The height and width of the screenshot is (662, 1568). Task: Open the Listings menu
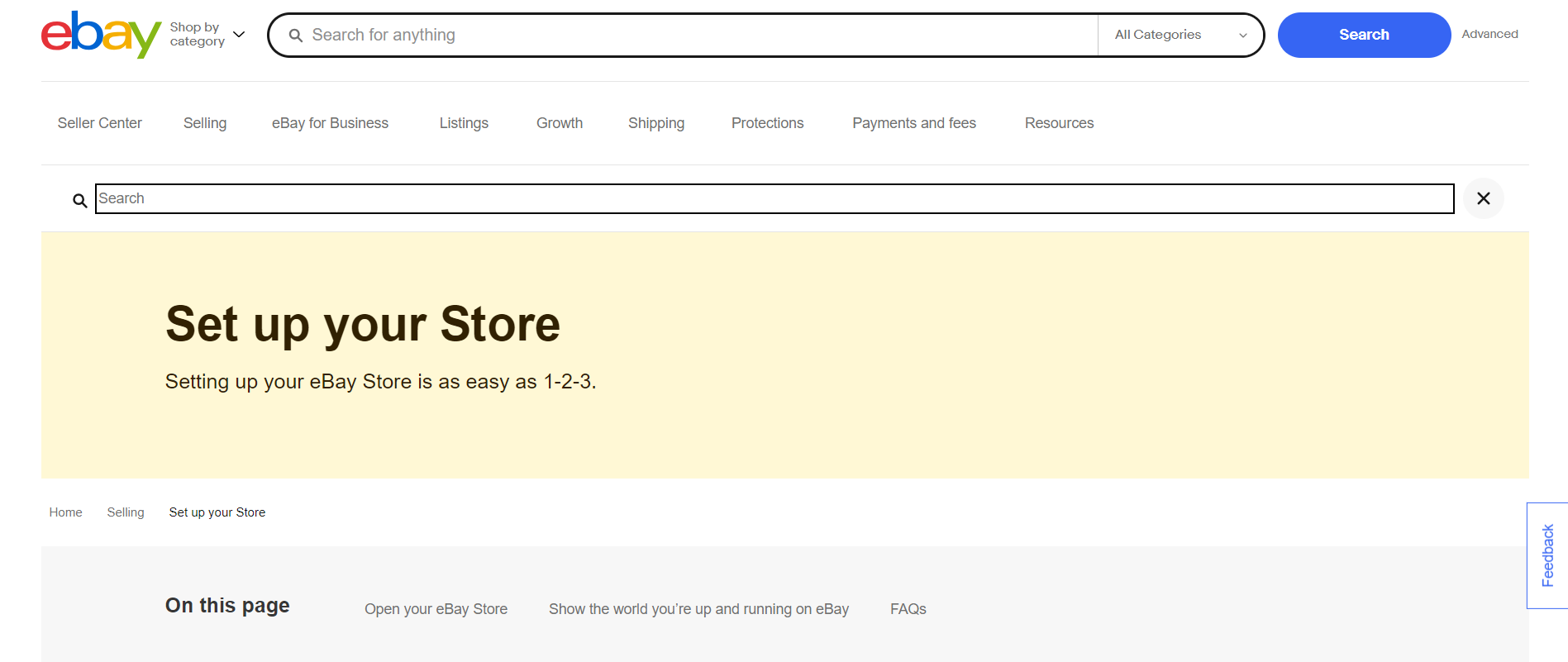pos(464,123)
